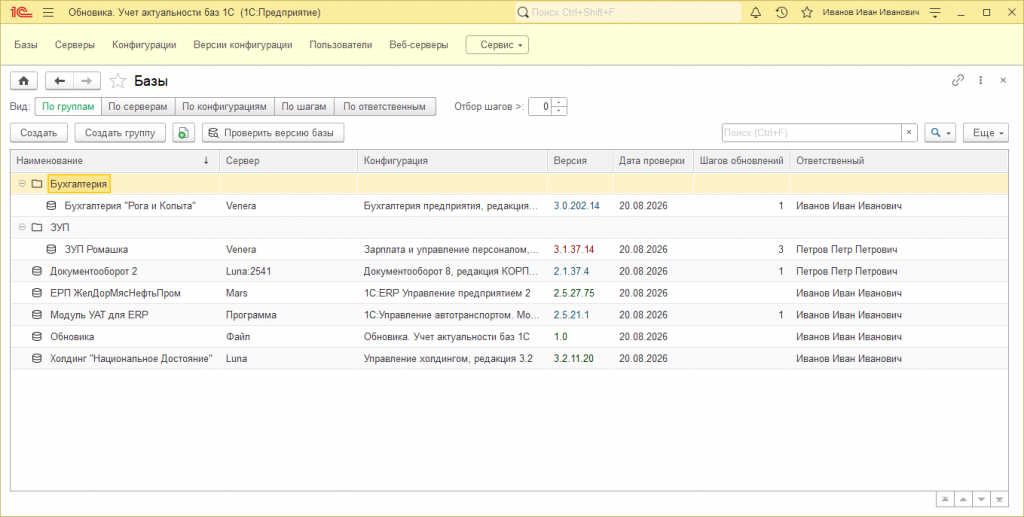Viewport: 1024px width, 517px height.
Task: Open the Веб-серверы section
Action: click(x=419, y=45)
